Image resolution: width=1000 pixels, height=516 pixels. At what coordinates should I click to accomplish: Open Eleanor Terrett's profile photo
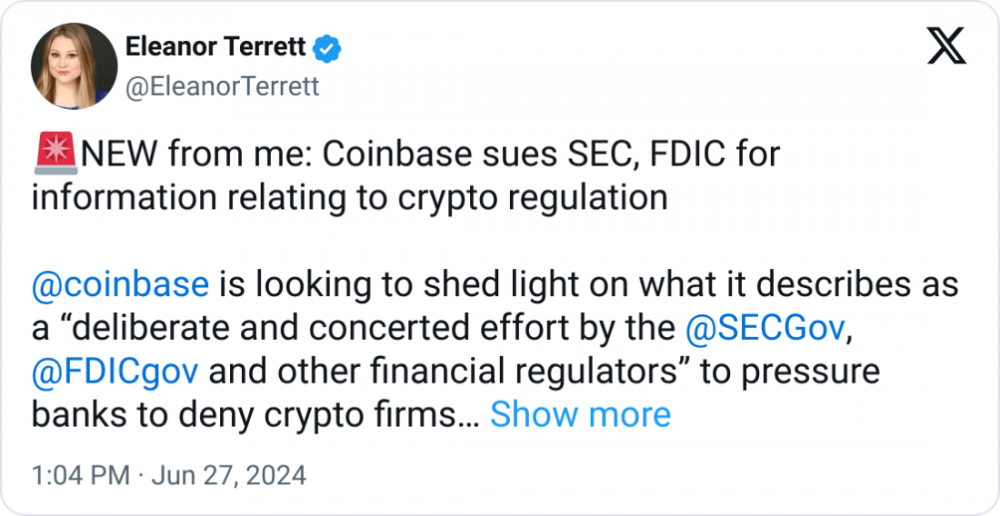pos(74,66)
